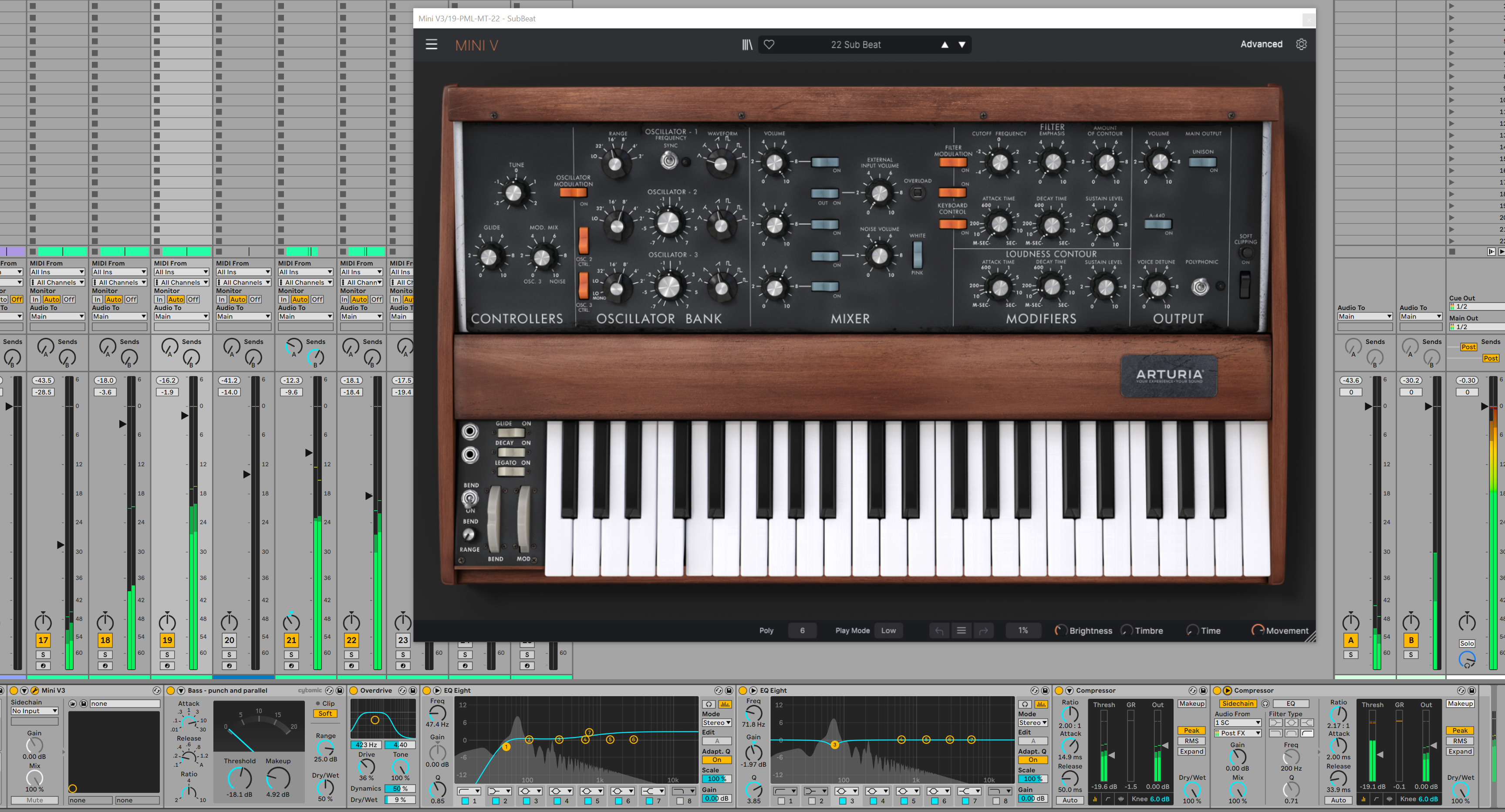Click the 22 Sub Beat preset name
This screenshot has width=1505, height=812.
tap(855, 44)
